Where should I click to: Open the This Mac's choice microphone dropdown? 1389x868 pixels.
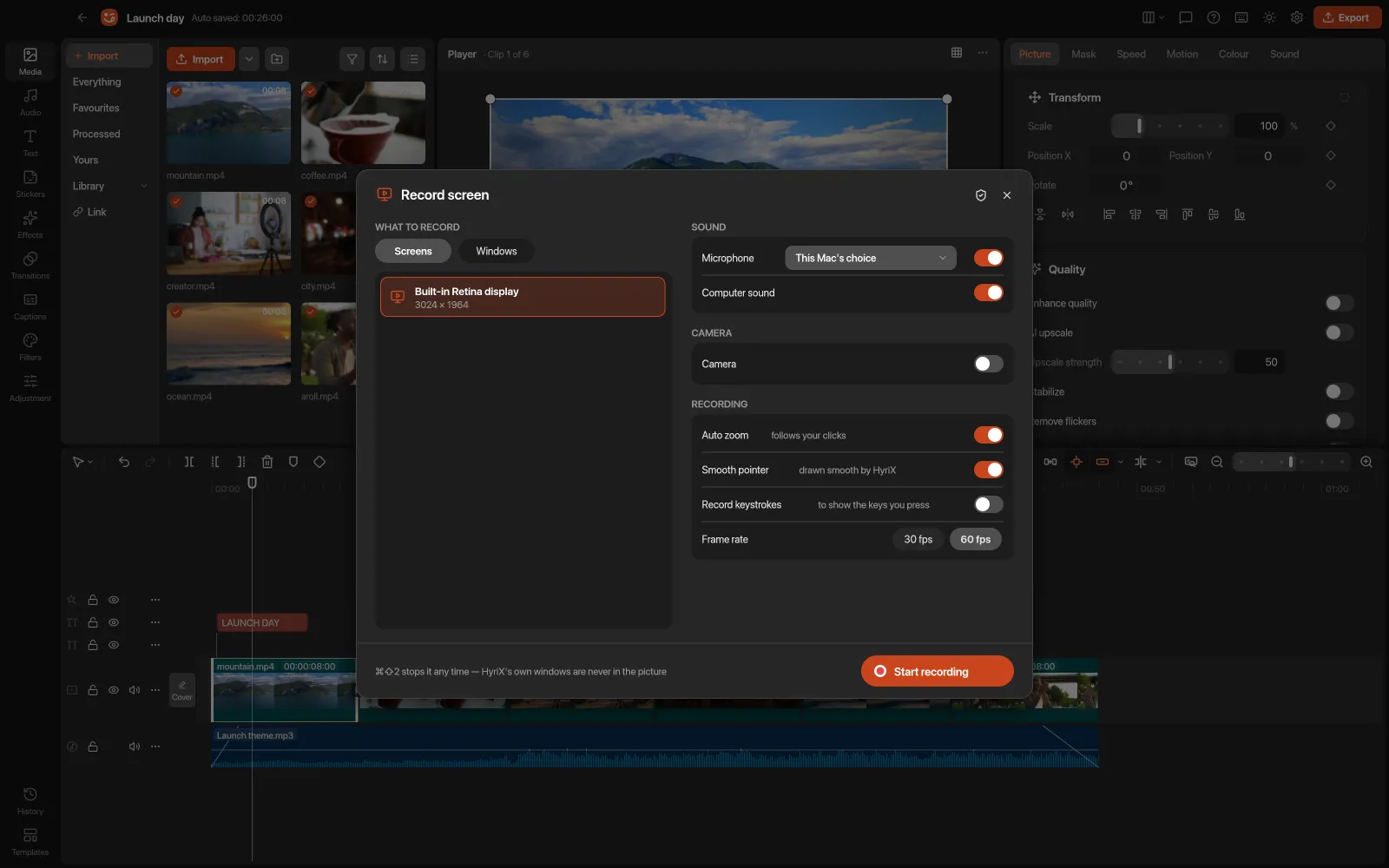[x=871, y=258]
